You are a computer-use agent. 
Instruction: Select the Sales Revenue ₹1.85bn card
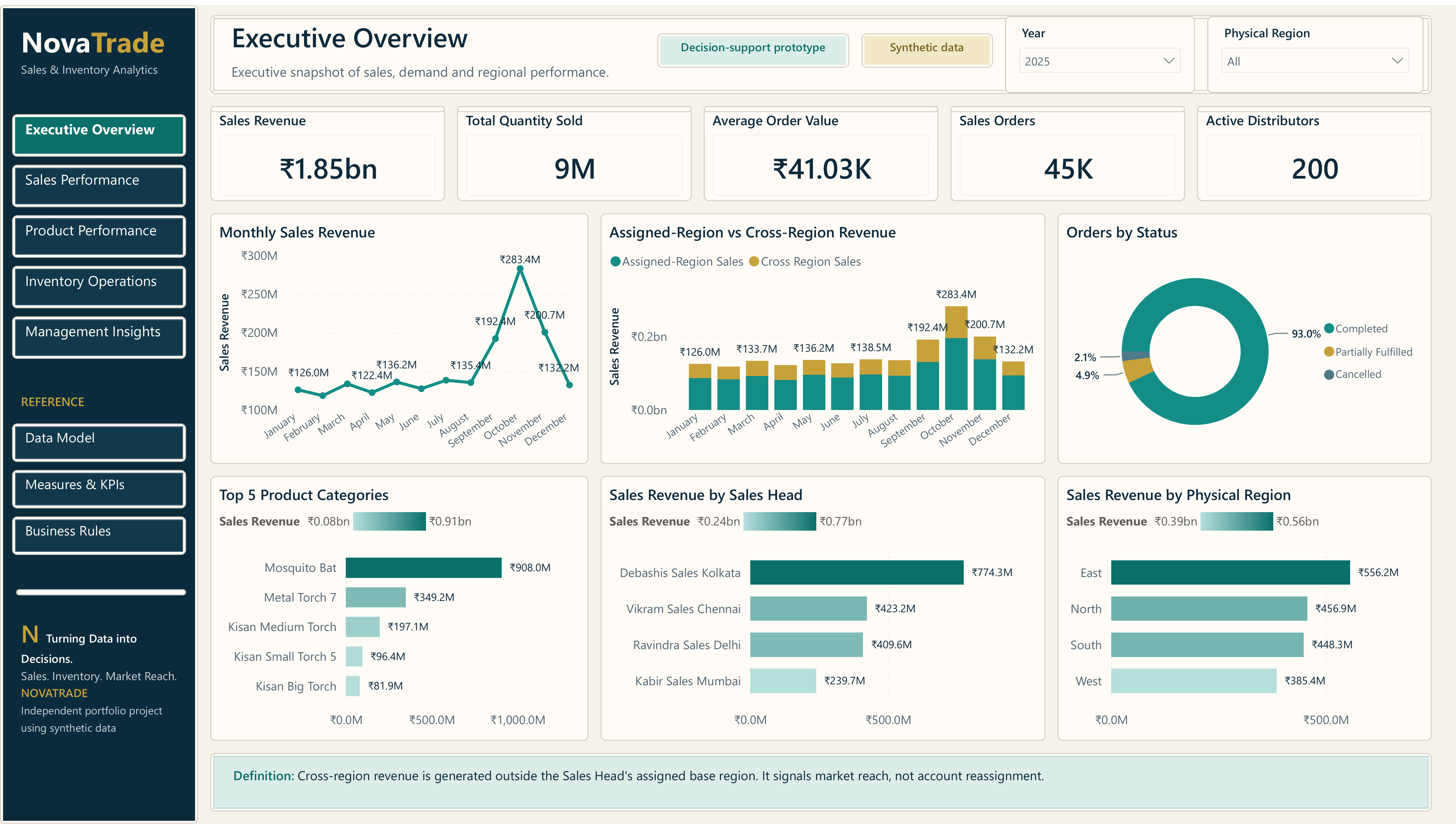click(x=327, y=154)
